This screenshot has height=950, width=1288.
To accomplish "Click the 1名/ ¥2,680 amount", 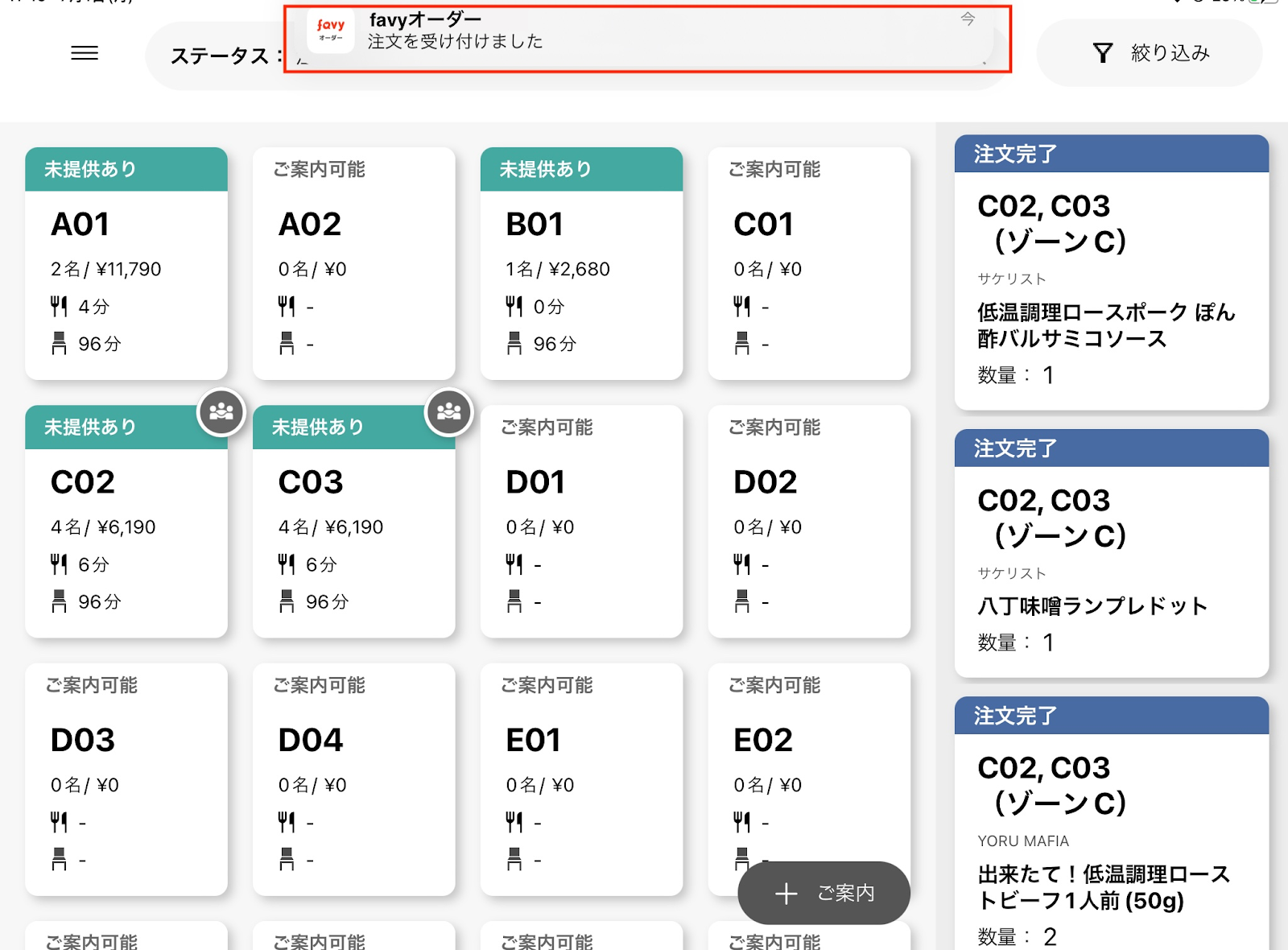I will pos(558,269).
